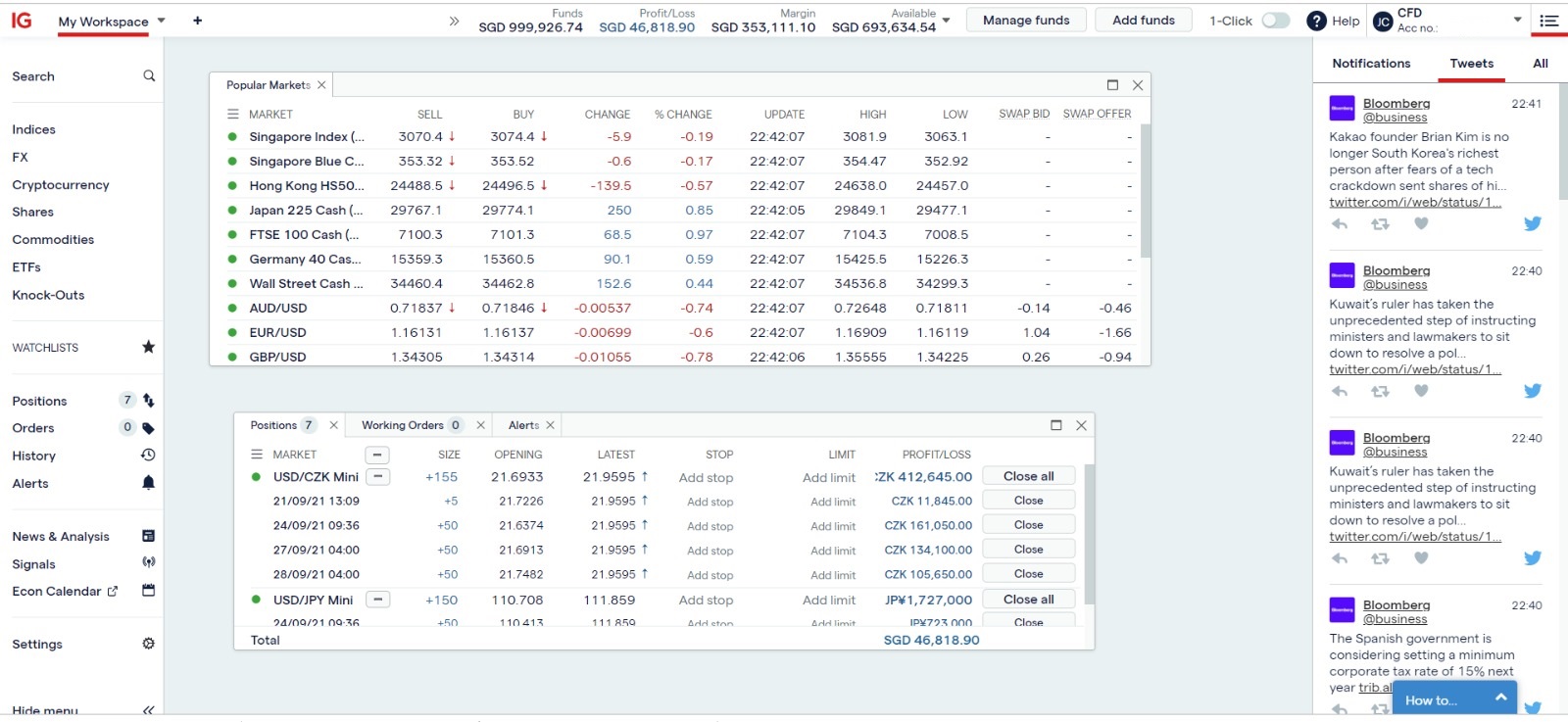Toggle the 1-Click dealing switch

(1275, 21)
